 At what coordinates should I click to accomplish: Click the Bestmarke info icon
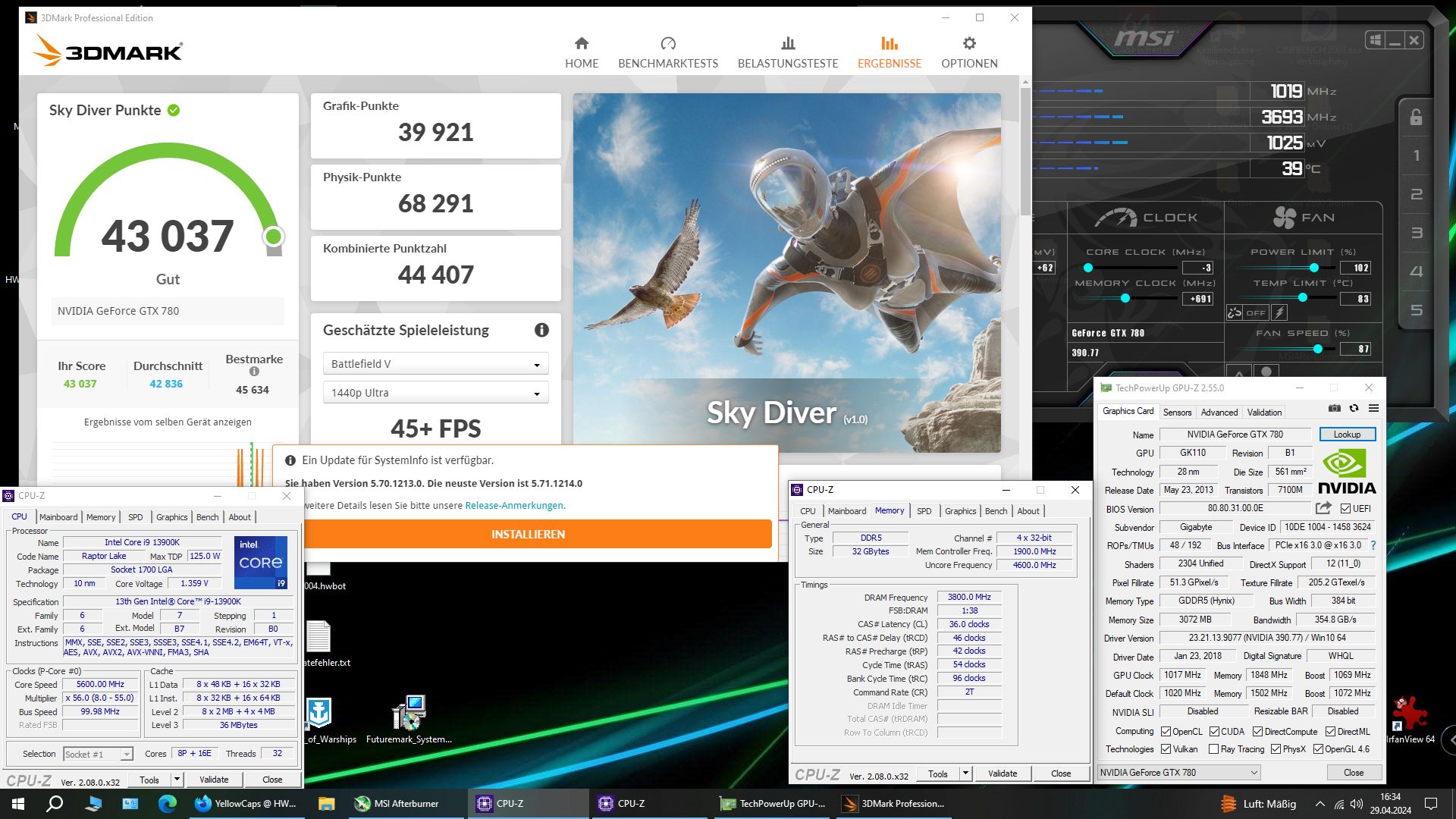pos(254,372)
